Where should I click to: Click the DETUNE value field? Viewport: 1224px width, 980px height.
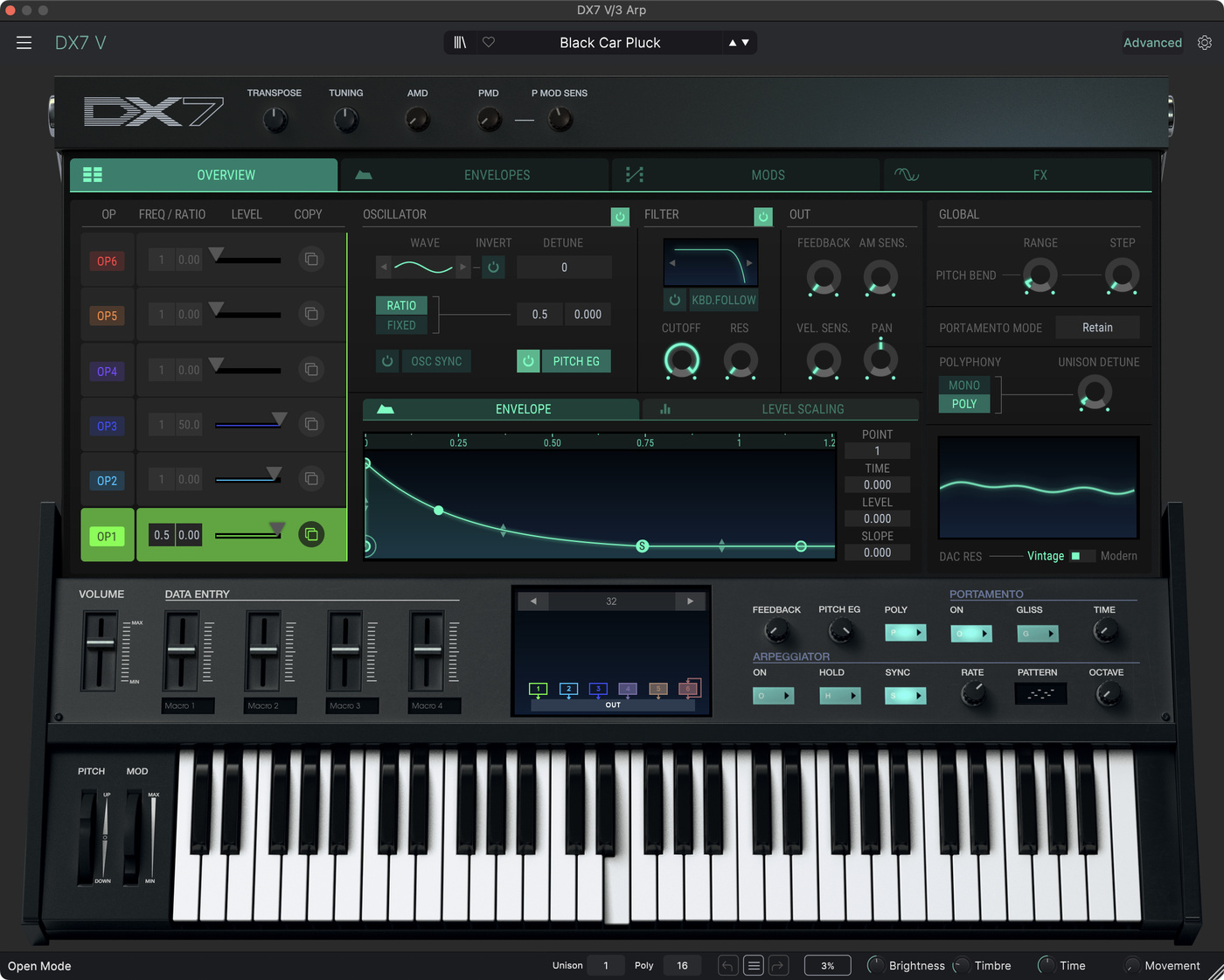click(564, 267)
